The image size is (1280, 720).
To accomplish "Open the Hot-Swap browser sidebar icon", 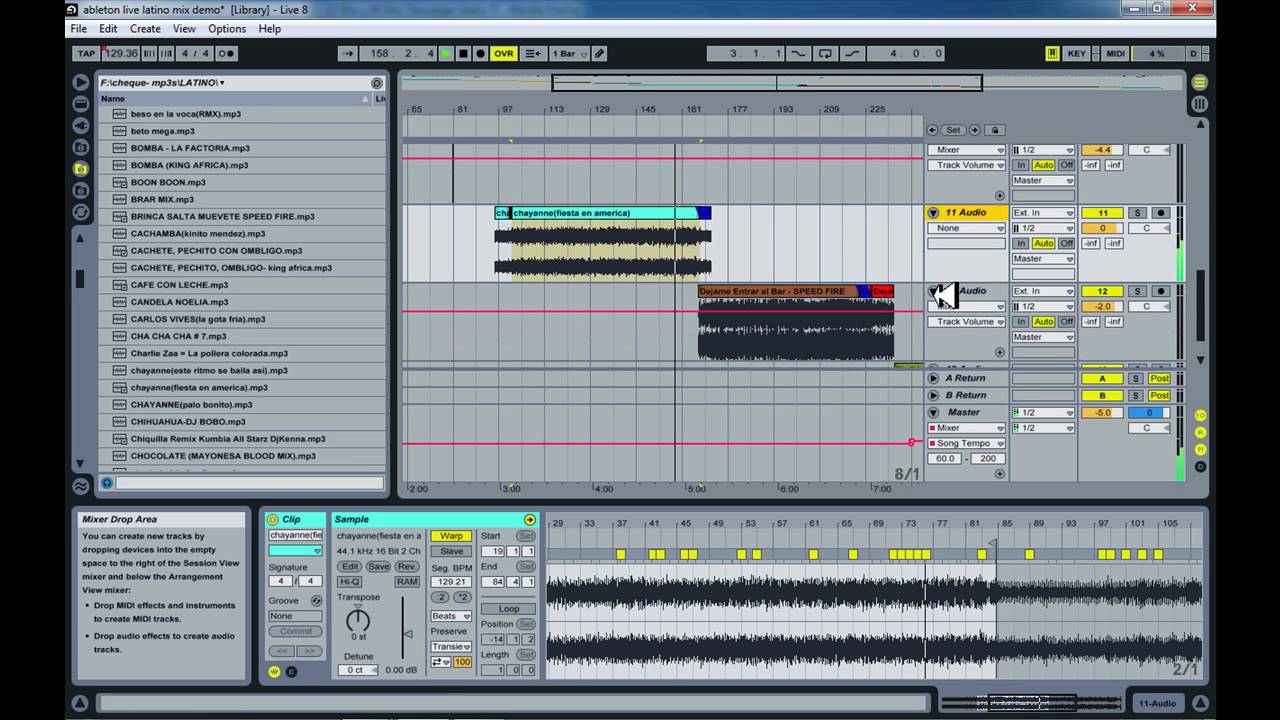I will (x=81, y=212).
